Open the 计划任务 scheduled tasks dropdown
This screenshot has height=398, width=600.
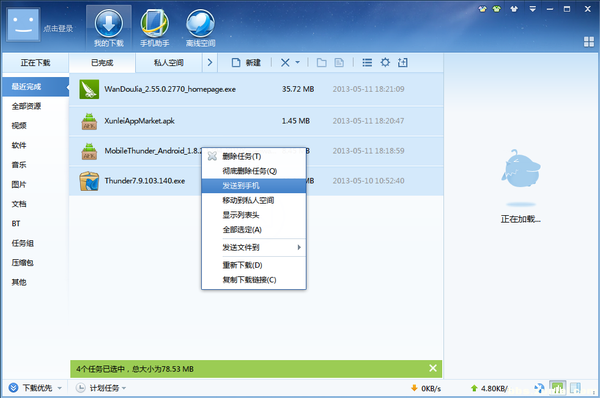click(x=101, y=388)
